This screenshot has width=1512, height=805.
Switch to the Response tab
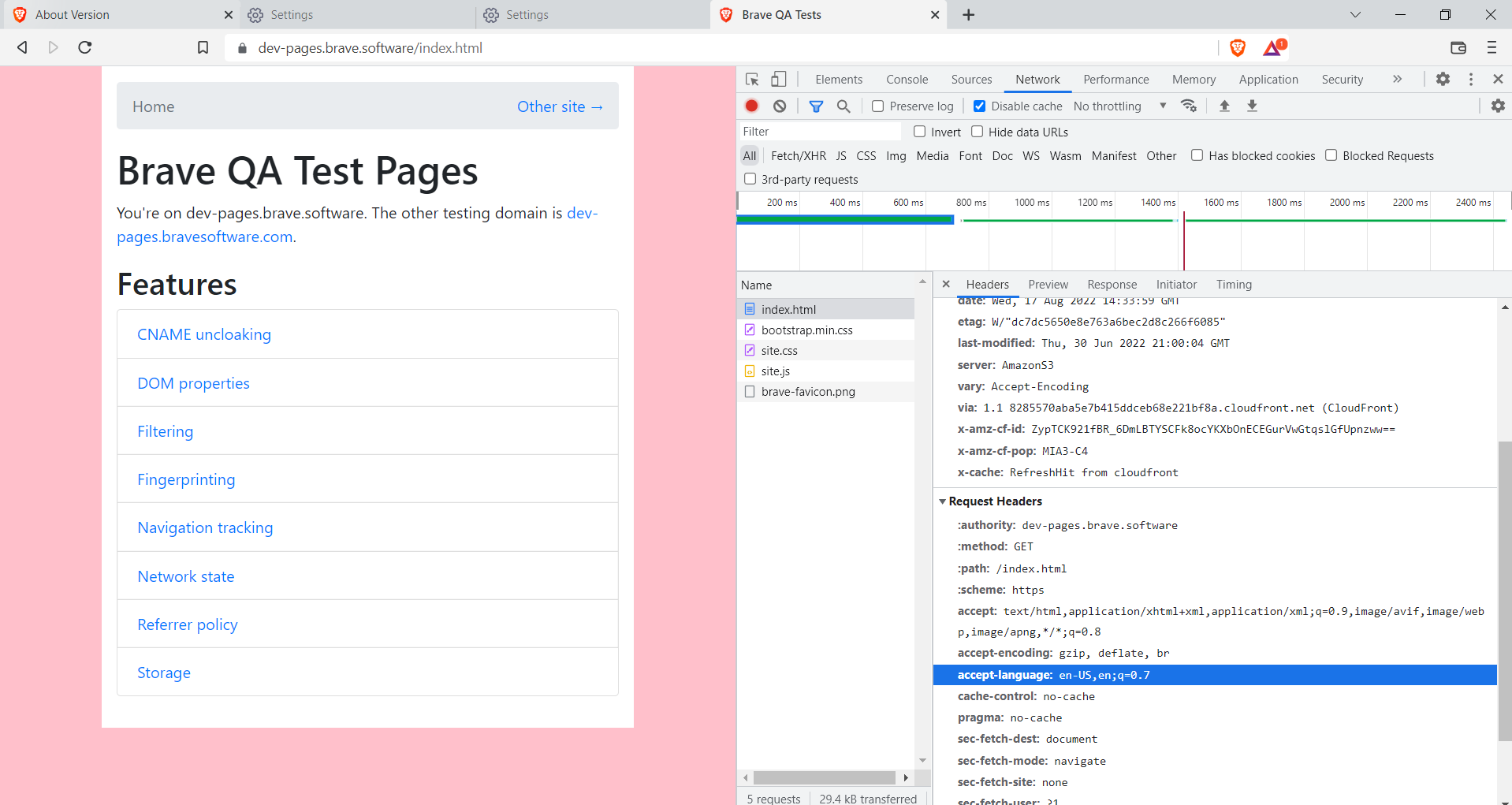click(1112, 285)
